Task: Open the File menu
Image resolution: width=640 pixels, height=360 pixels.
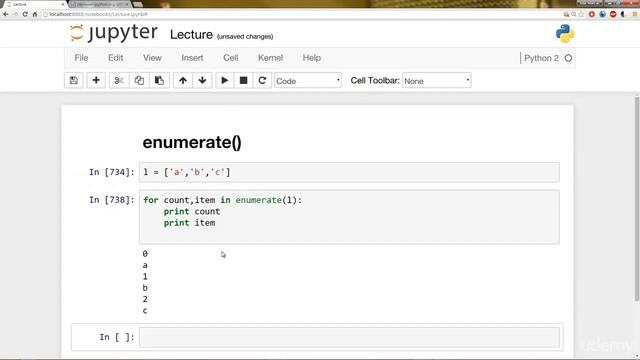Action: (x=81, y=58)
